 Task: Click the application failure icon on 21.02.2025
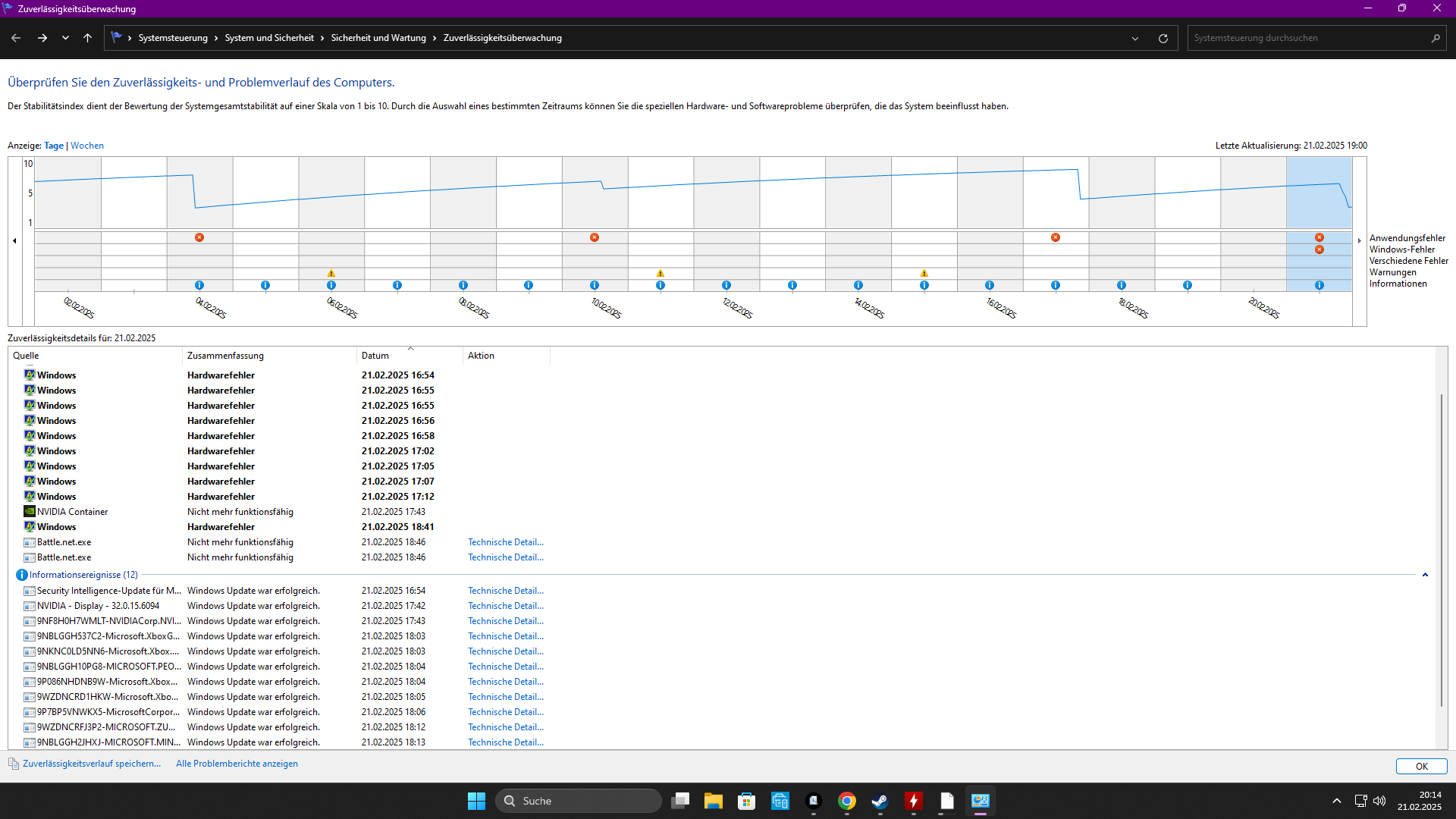[x=1319, y=237]
